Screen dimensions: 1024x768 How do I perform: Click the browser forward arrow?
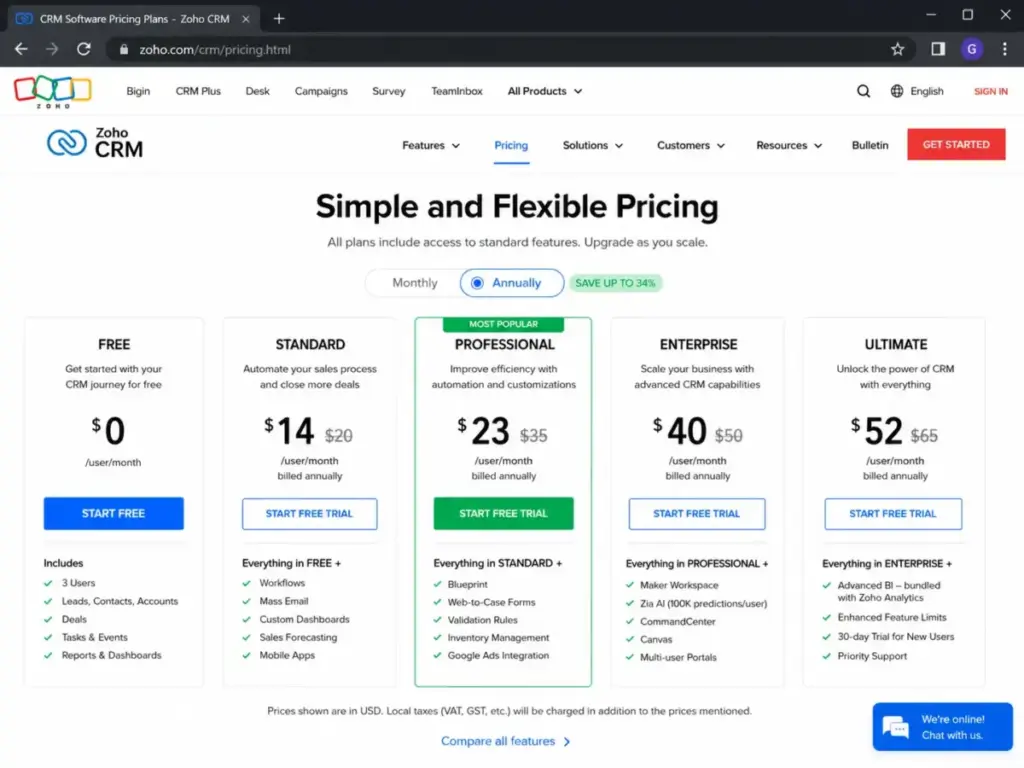point(52,49)
